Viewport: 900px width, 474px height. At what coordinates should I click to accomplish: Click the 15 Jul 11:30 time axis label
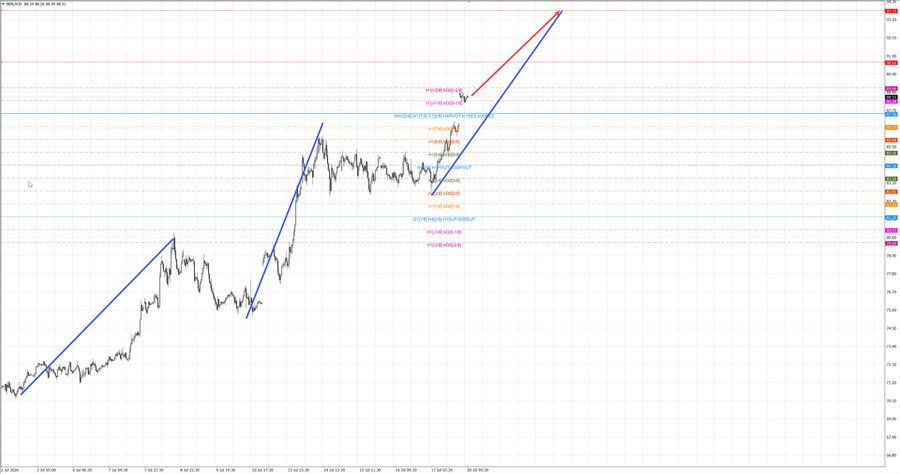[x=370, y=470]
